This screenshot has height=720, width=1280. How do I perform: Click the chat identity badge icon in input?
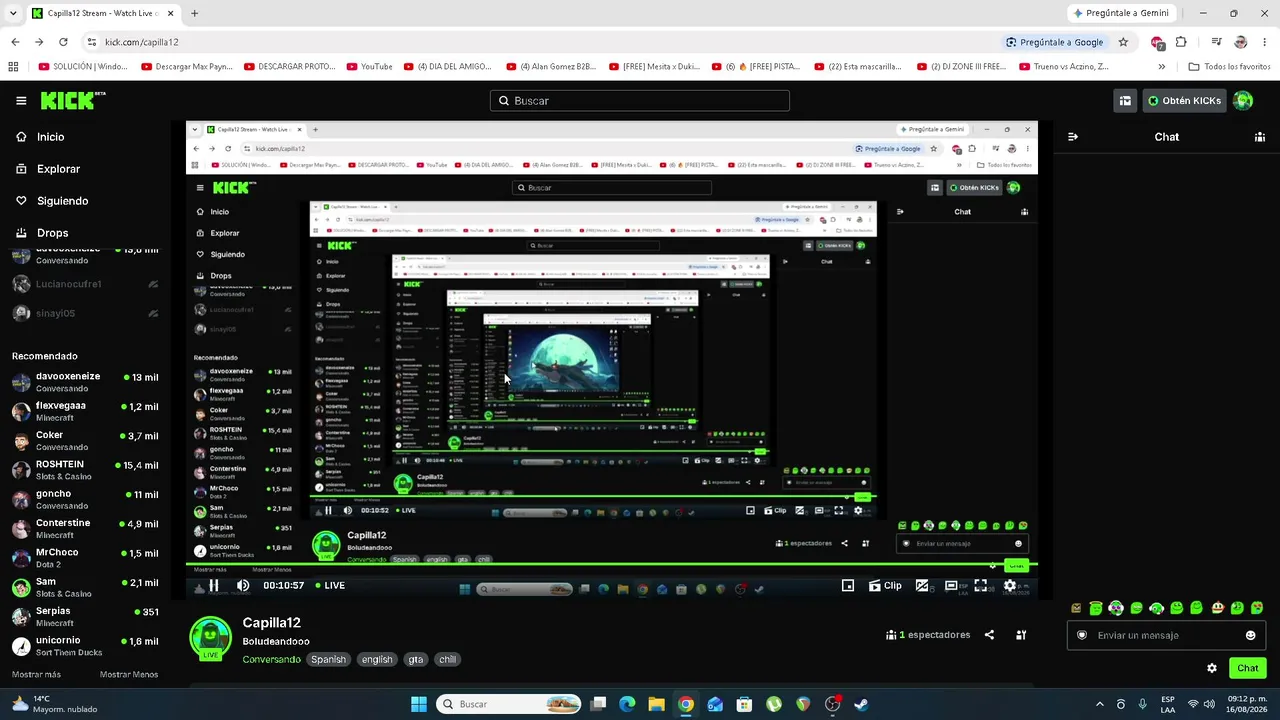[x=1081, y=636]
